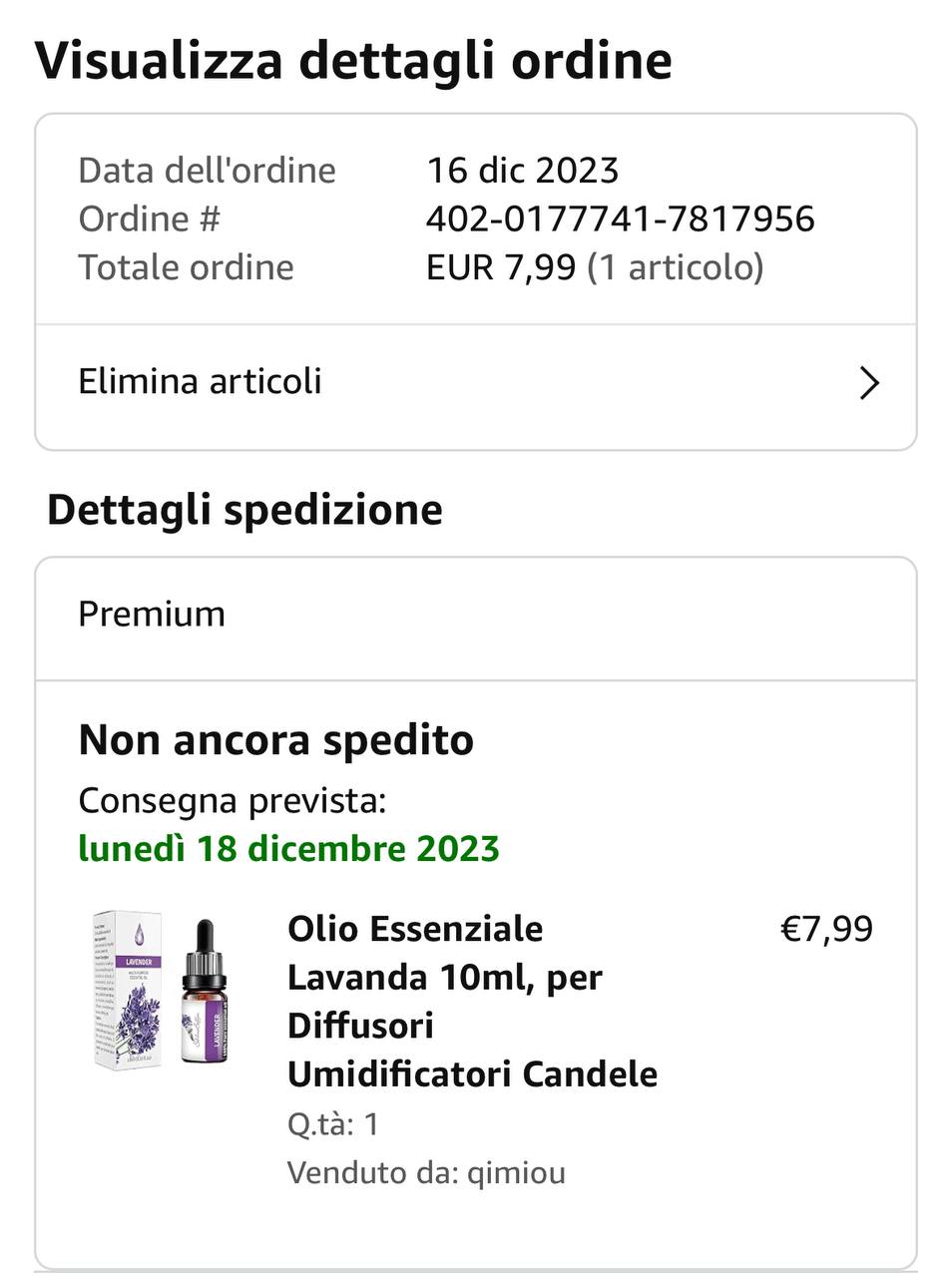Tap the order date 16 dic 2023

click(523, 171)
